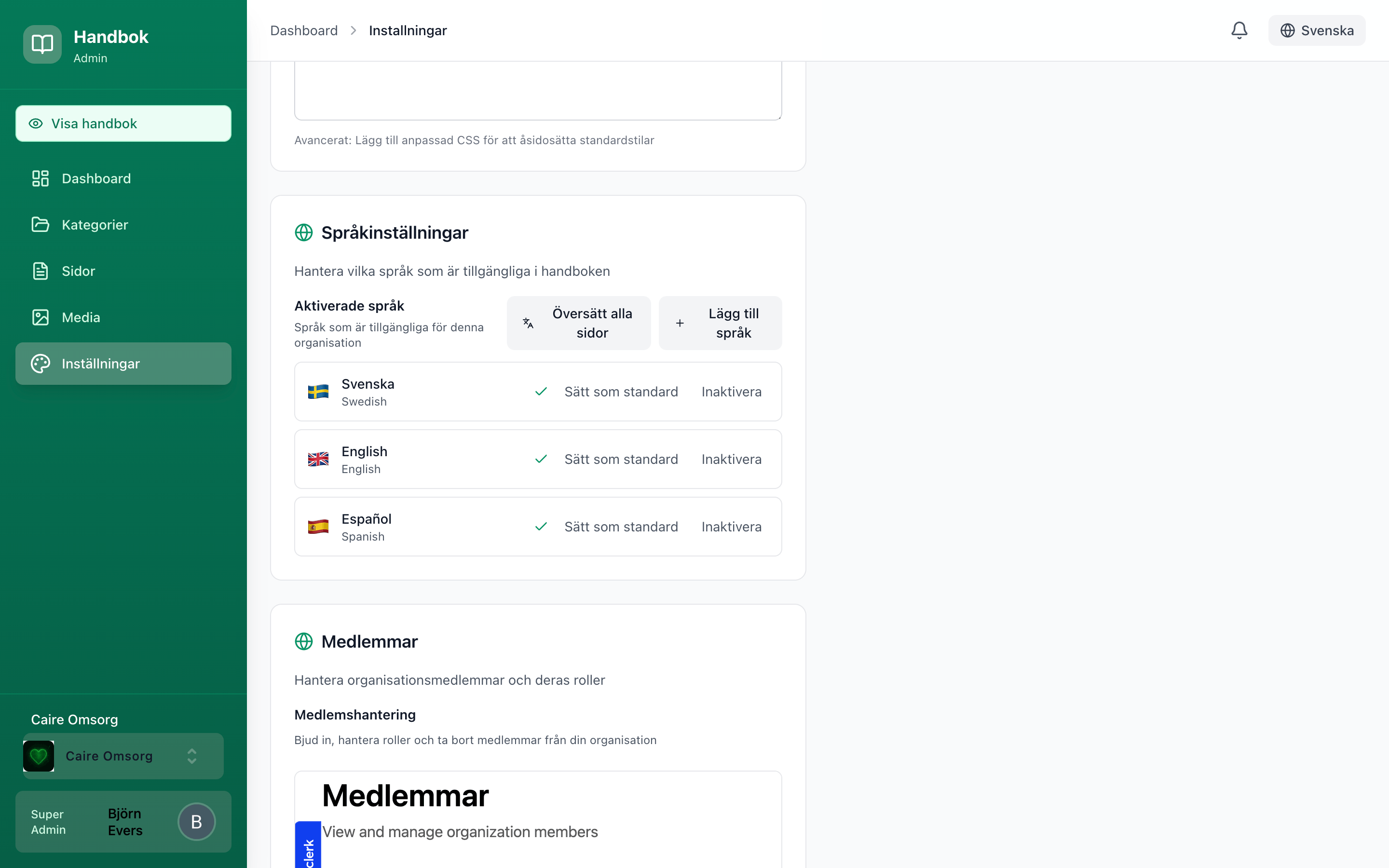
Task: Click the Björn Evers avatar circle
Action: [196, 822]
